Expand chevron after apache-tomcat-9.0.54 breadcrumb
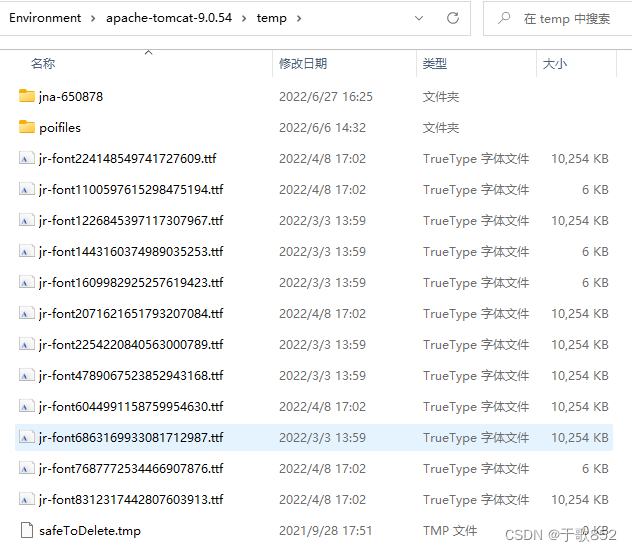The image size is (632, 552). point(244,19)
